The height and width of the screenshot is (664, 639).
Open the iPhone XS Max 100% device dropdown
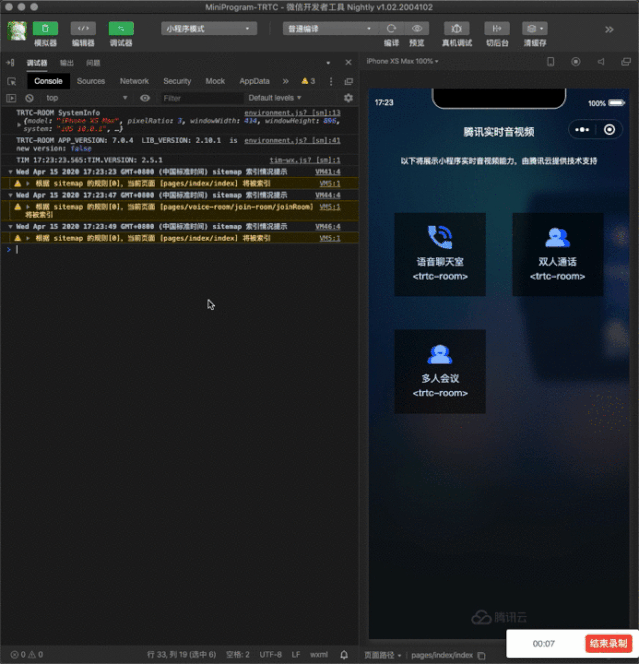point(402,61)
